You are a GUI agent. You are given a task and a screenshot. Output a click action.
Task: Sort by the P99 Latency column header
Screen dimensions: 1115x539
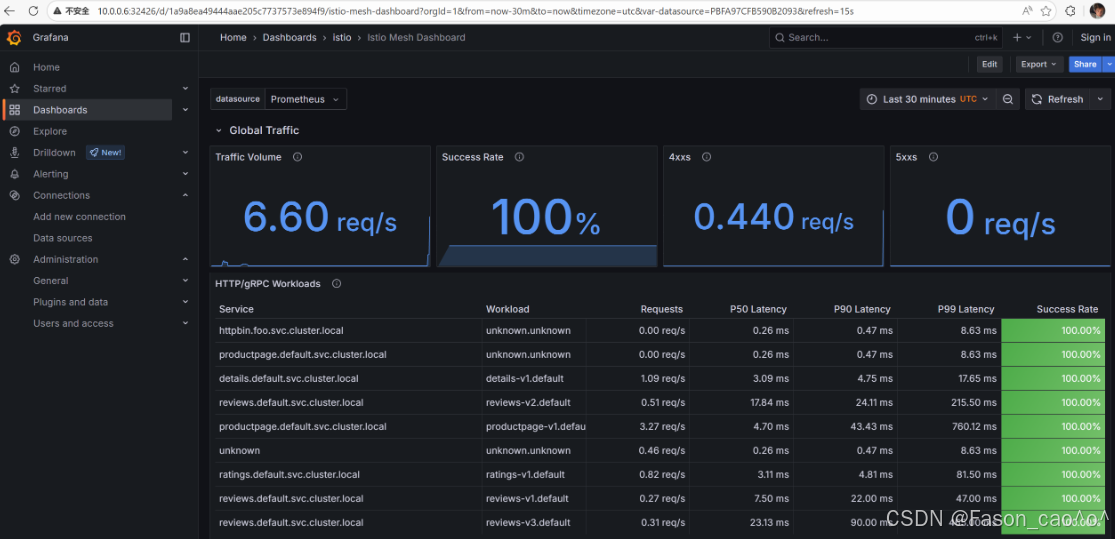[966, 309]
